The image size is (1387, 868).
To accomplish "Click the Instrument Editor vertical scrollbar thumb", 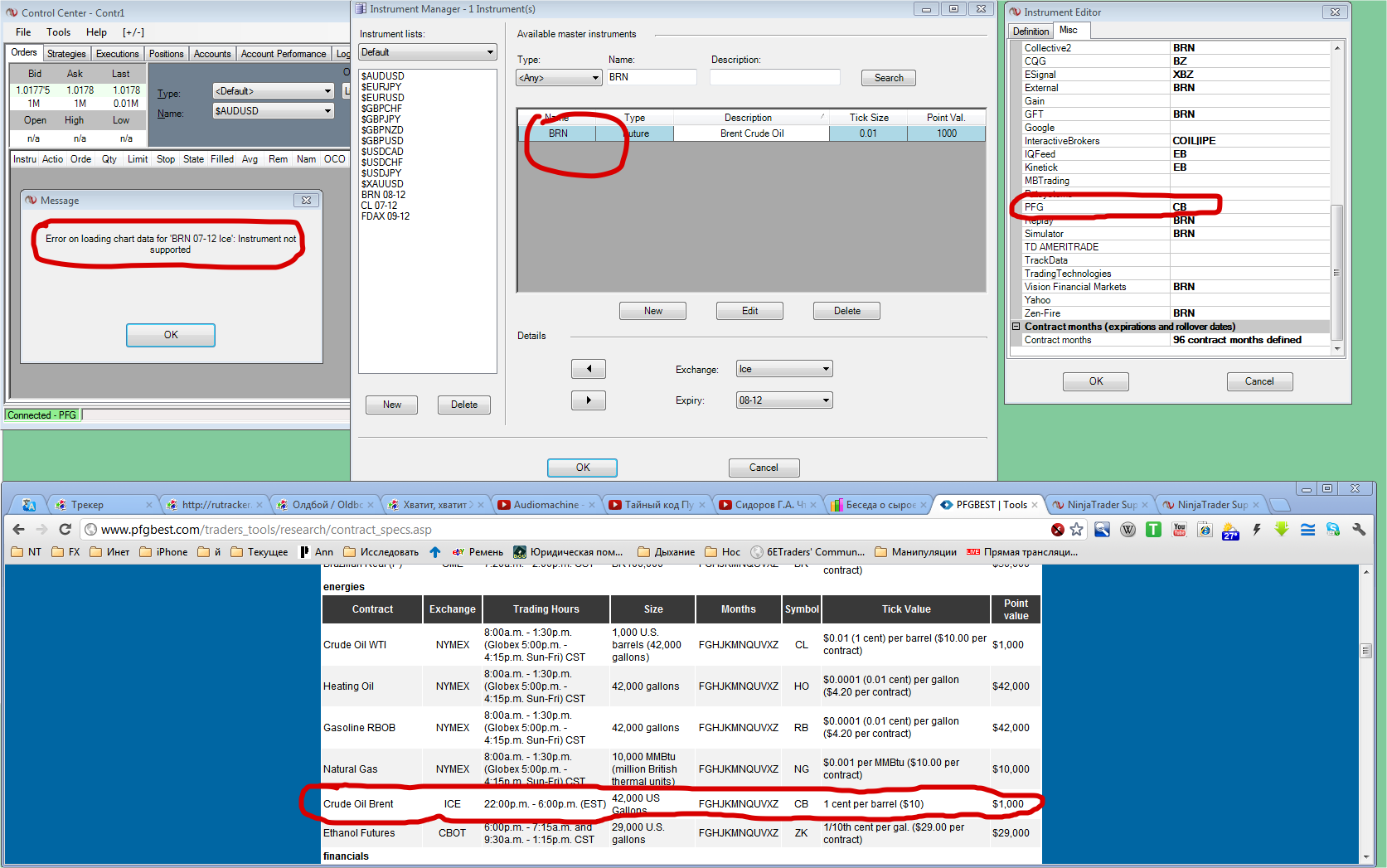I will 1337,273.
